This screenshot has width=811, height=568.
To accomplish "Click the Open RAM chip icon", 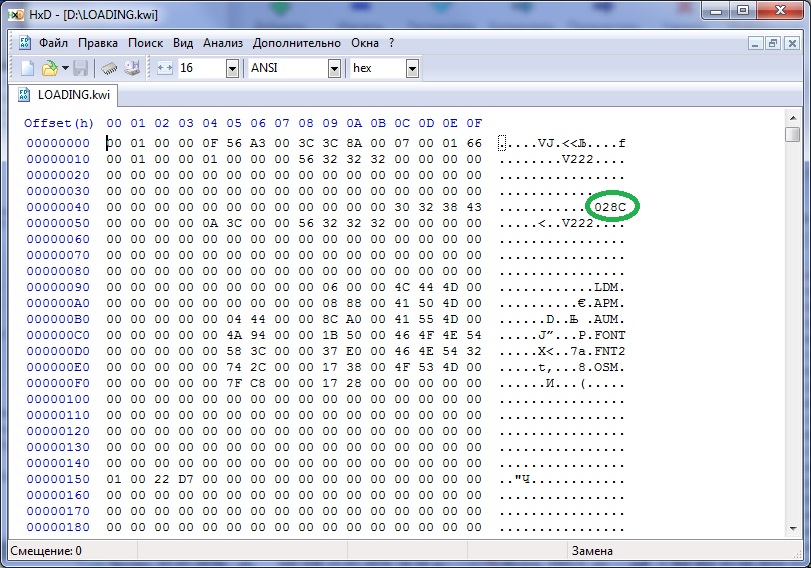I will [x=109, y=68].
